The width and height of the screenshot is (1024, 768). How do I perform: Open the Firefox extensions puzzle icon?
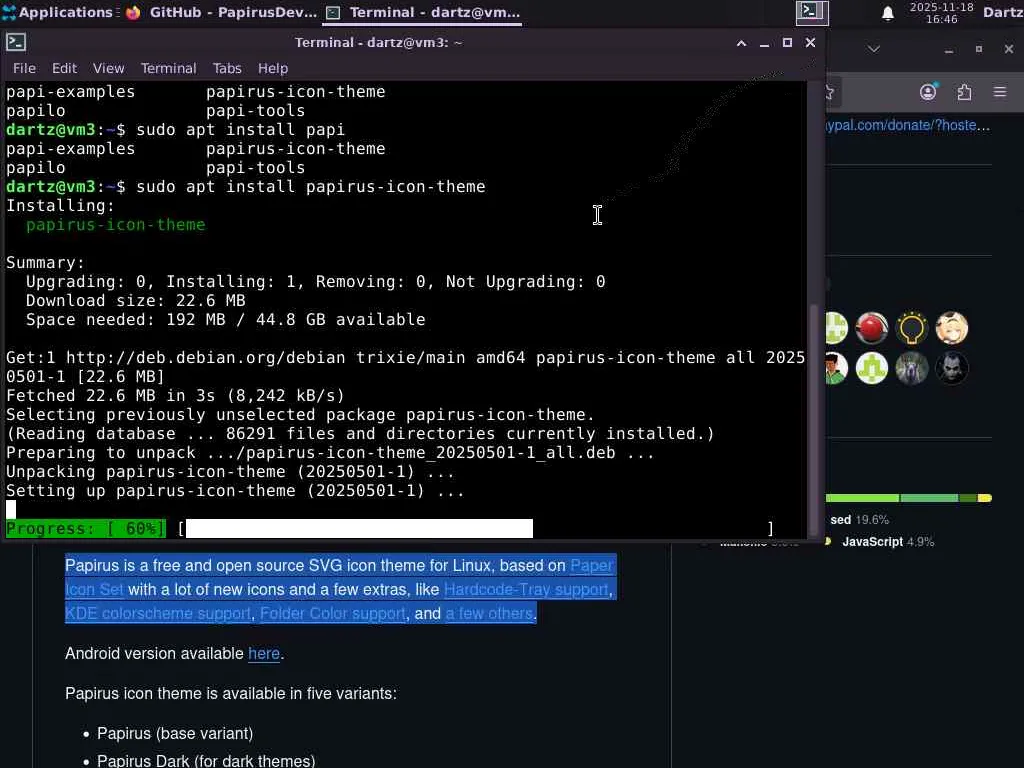pyautogui.click(x=964, y=92)
